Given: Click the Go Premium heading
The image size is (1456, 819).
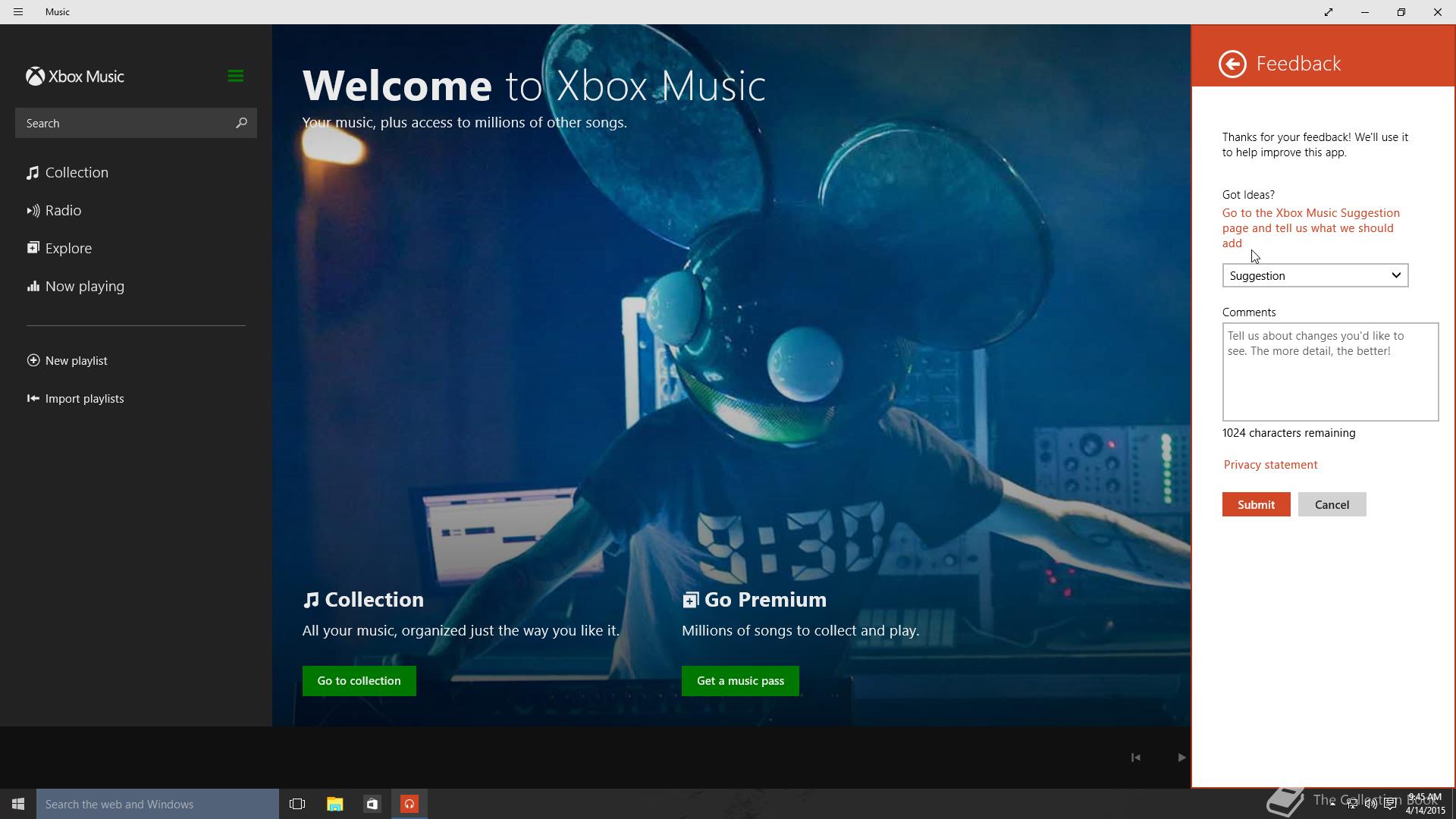Looking at the screenshot, I should click(x=755, y=600).
